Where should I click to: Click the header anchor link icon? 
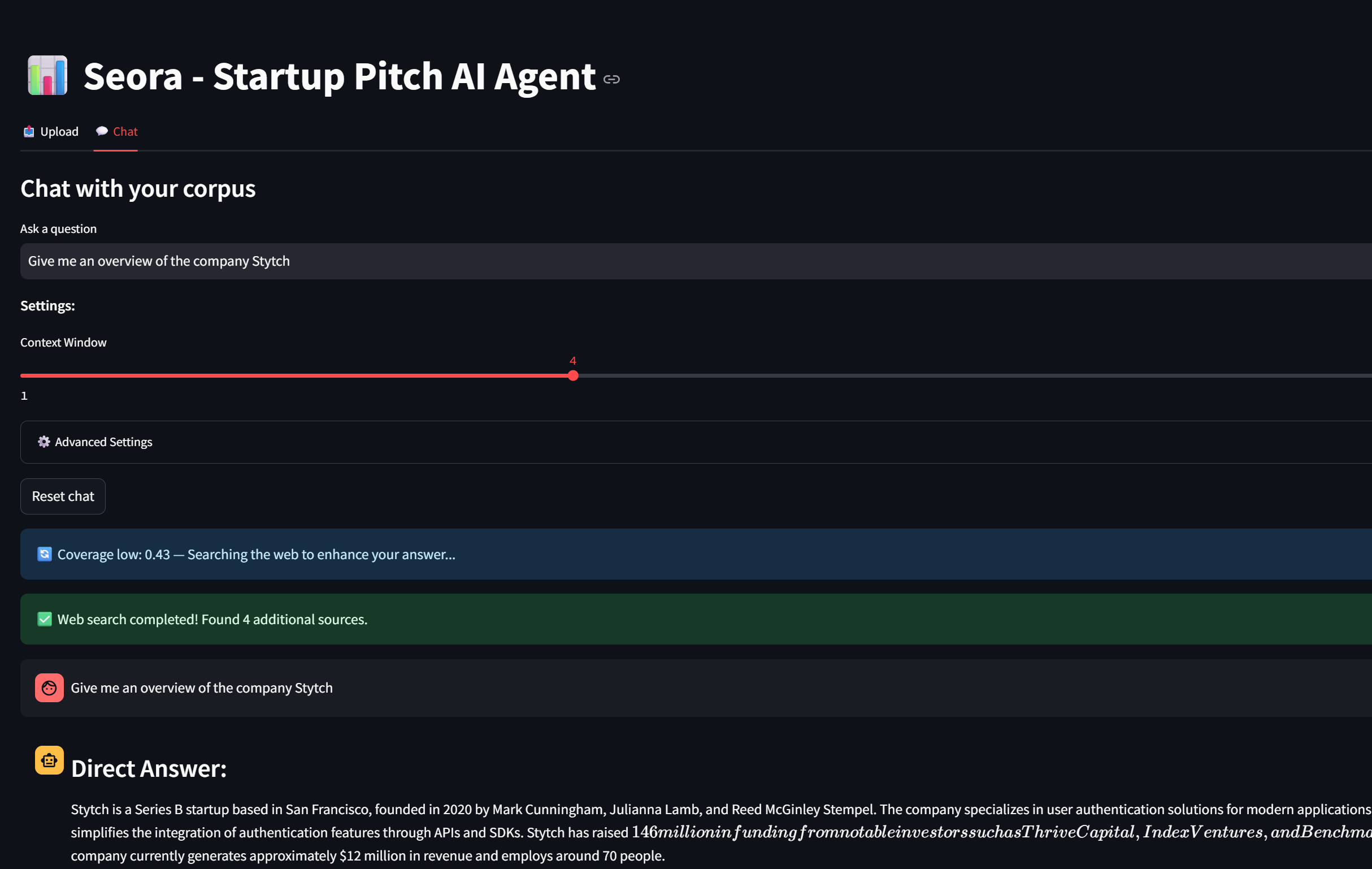pos(611,79)
